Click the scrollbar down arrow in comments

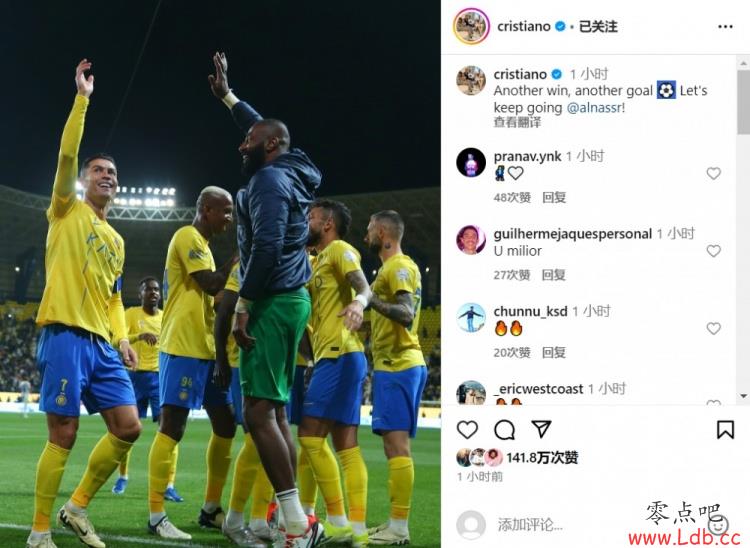[x=744, y=396]
